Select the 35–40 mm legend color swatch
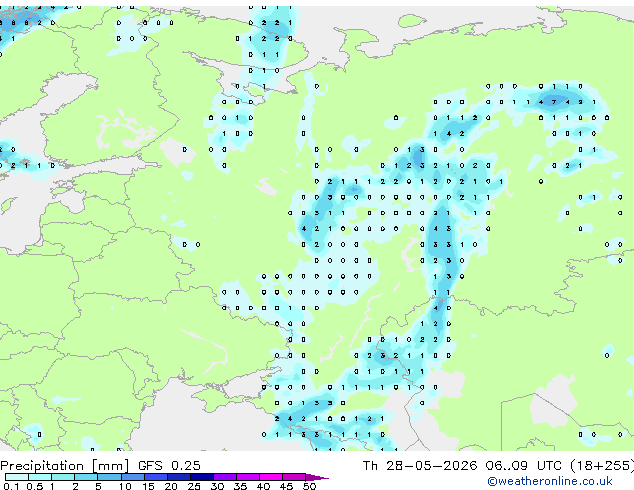Viewport: 634px width, 490px height. (x=248, y=477)
